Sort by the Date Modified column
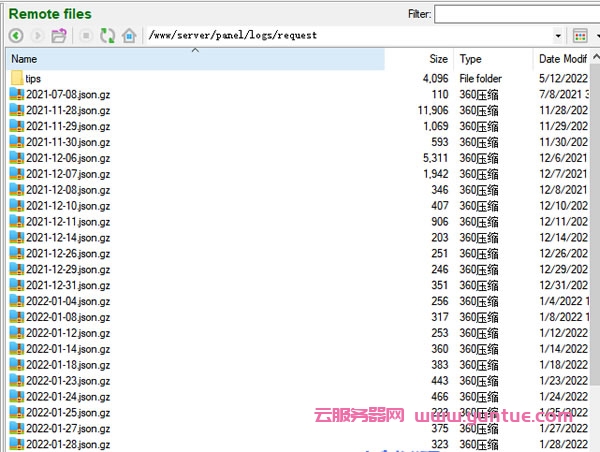 click(565, 59)
